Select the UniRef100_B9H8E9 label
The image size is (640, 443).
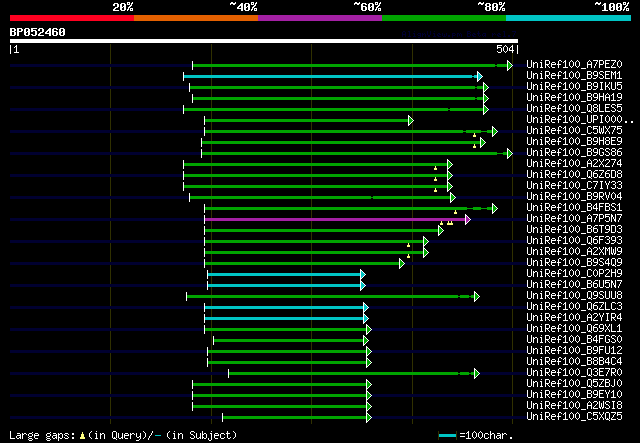pos(574,142)
